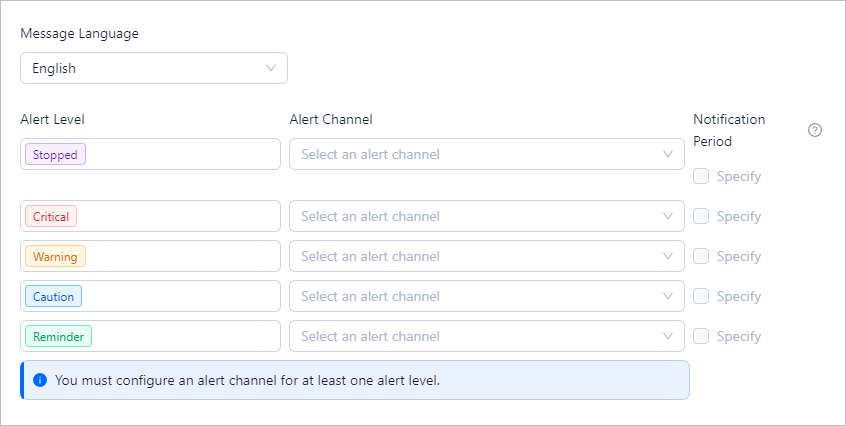Image resolution: width=846 pixels, height=426 pixels.
Task: Expand the alert channel dropdown for Stopped
Action: click(486, 154)
